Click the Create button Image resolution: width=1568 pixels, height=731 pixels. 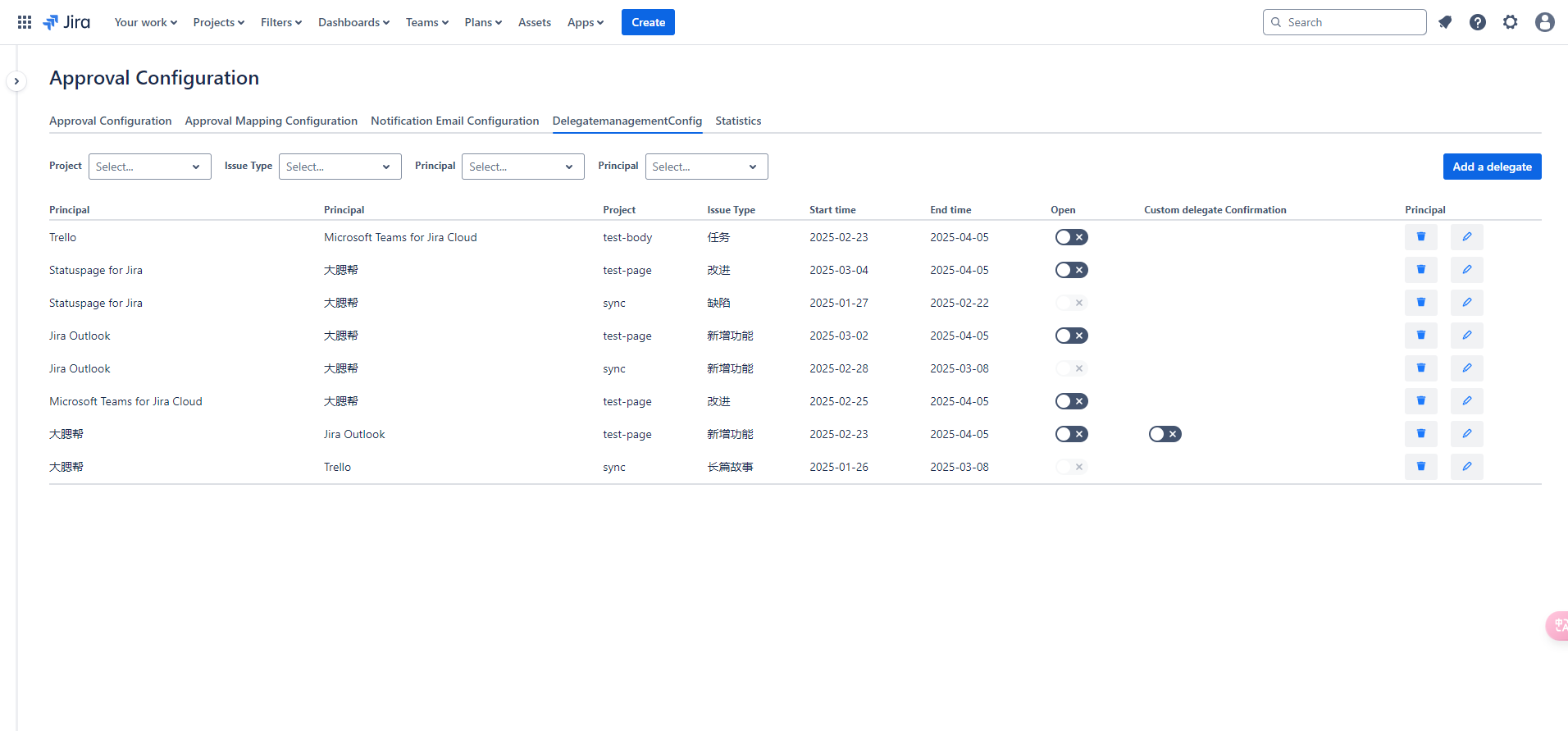point(648,22)
